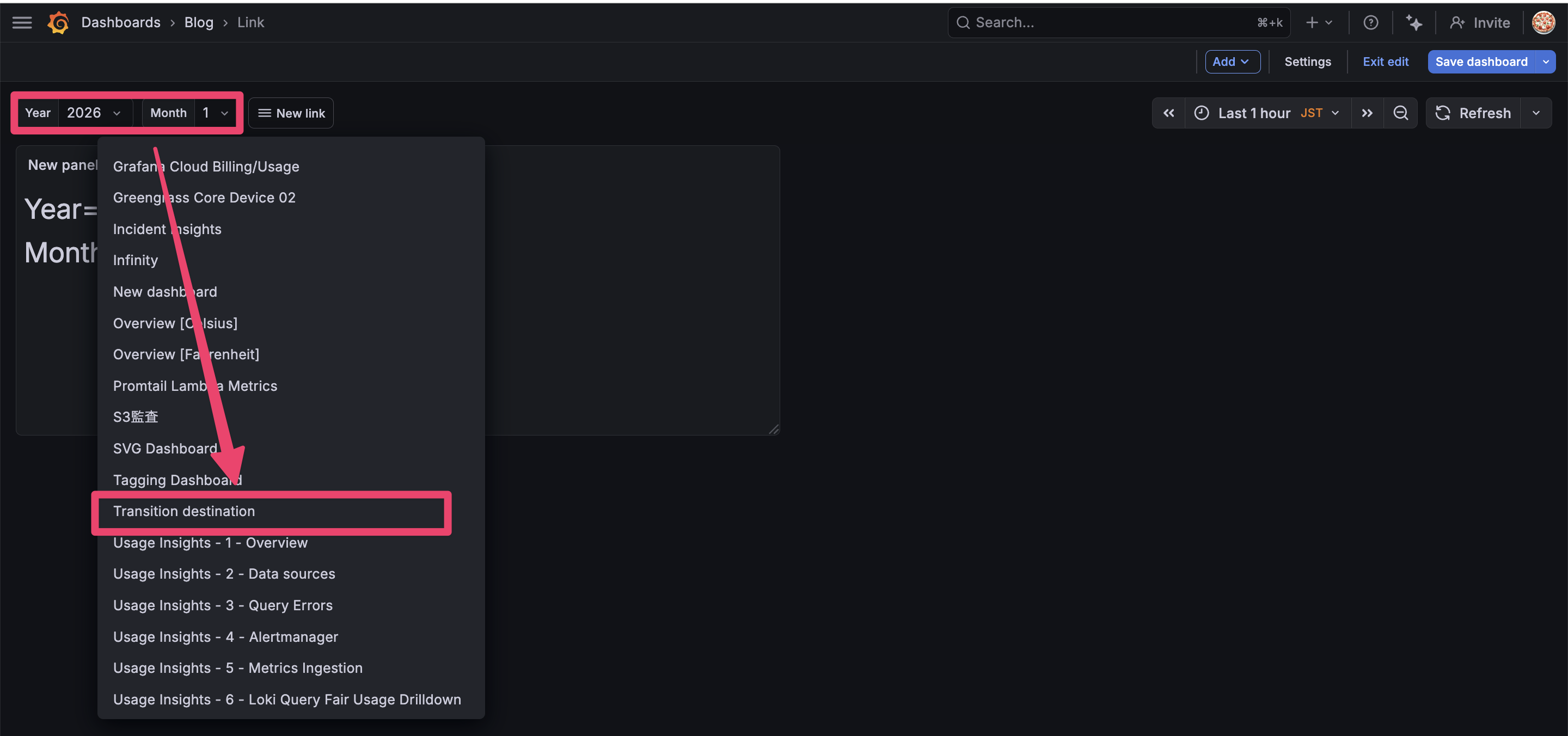The image size is (1568, 736).
Task: Open the navigation hamburger menu
Action: (x=21, y=22)
